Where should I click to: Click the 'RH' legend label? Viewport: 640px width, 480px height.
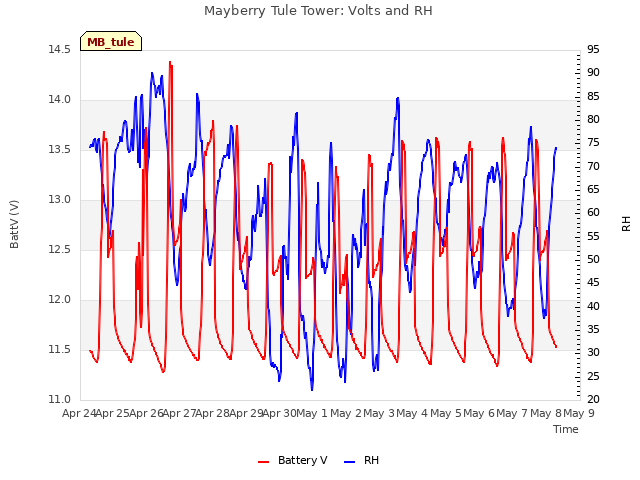tap(371, 460)
